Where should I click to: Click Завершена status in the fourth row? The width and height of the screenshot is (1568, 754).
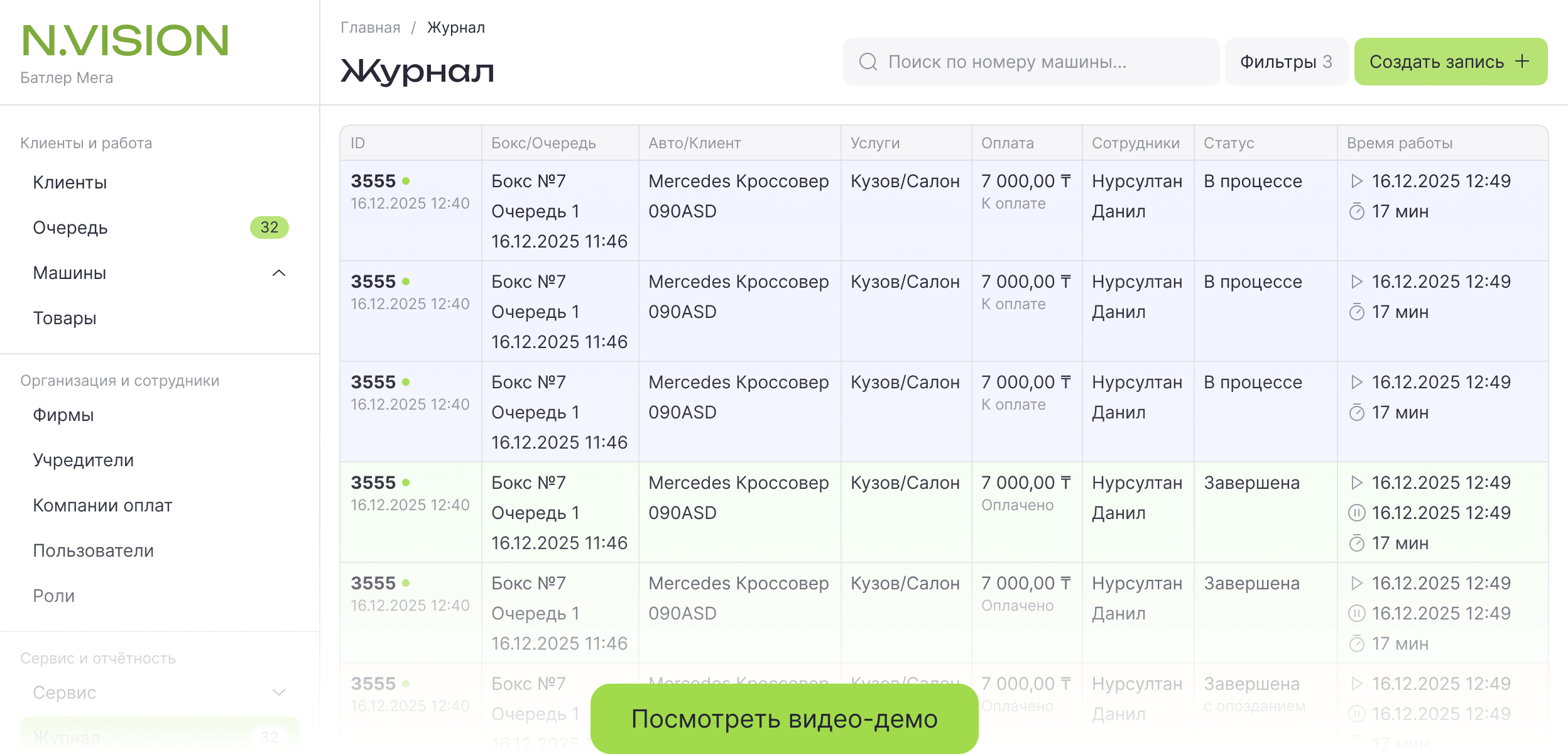1251,483
